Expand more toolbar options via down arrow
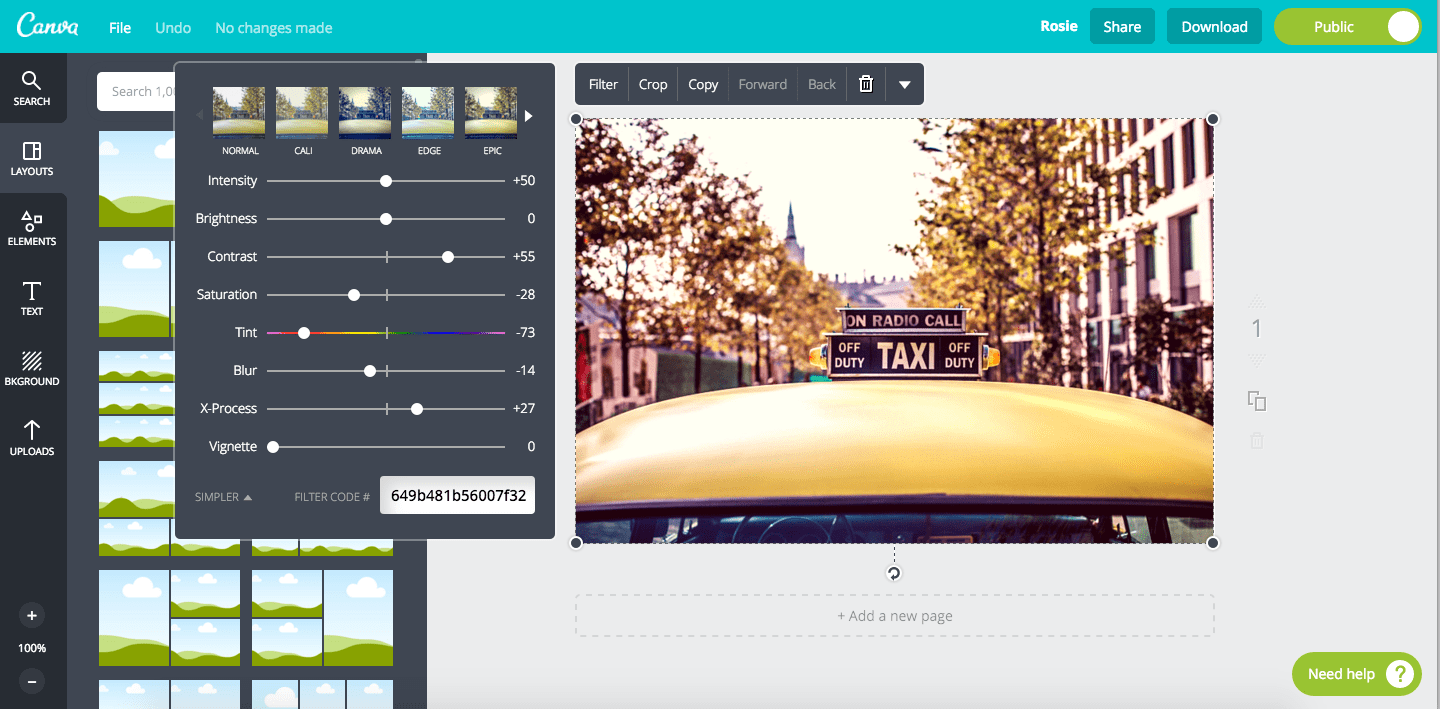Image resolution: width=1440 pixels, height=709 pixels. tap(905, 84)
